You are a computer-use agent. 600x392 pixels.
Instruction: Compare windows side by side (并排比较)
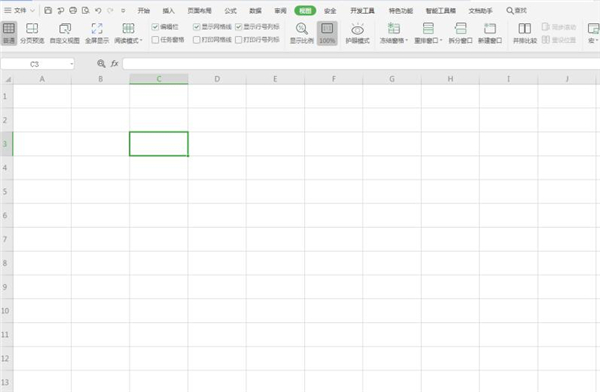pos(525,33)
